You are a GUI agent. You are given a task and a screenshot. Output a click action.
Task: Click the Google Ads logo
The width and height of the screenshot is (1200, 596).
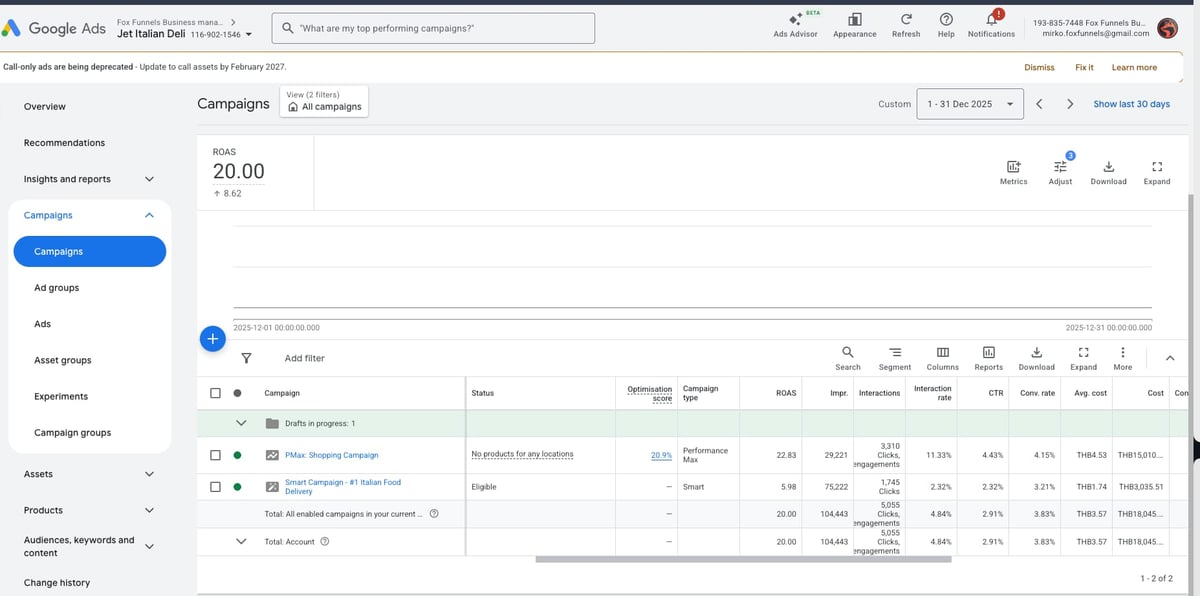pos(55,28)
